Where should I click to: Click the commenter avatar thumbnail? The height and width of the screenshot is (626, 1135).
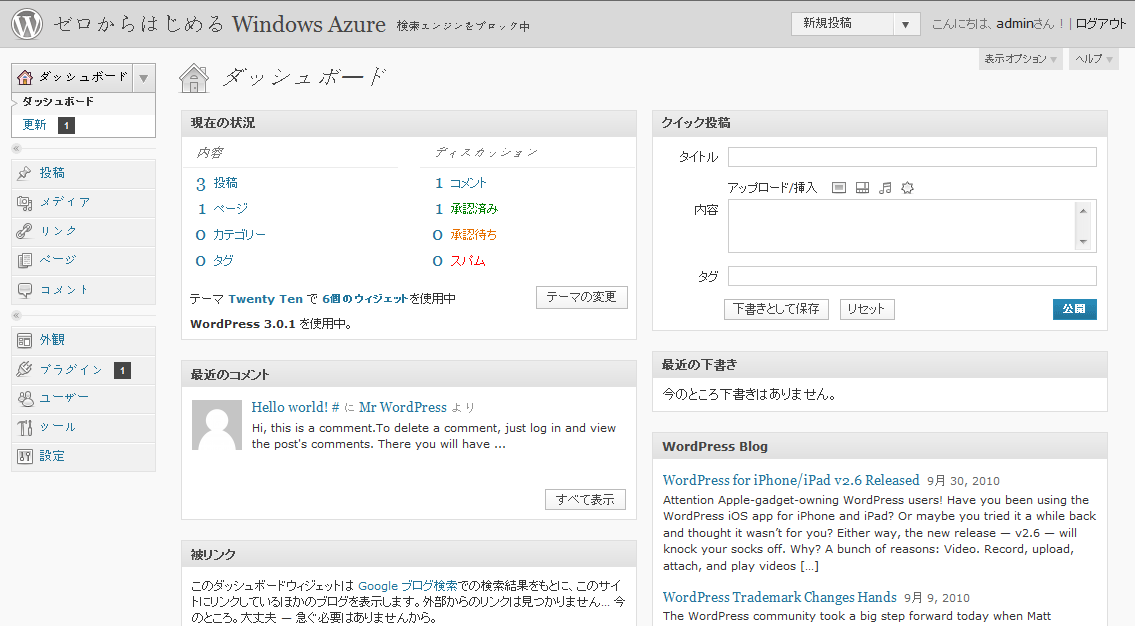click(x=216, y=426)
